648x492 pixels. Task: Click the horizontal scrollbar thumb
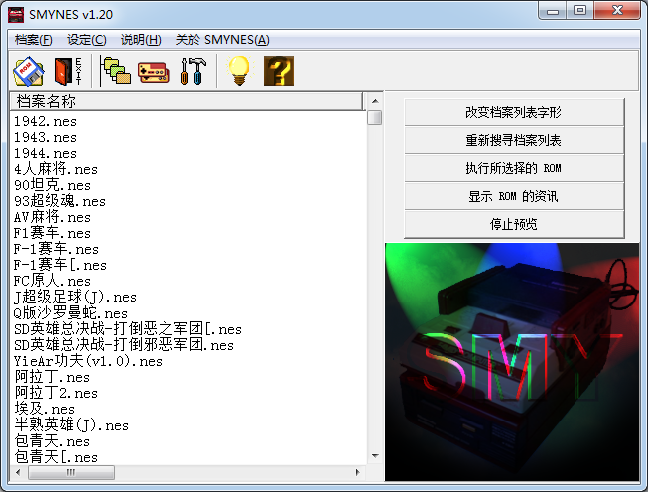click(71, 472)
